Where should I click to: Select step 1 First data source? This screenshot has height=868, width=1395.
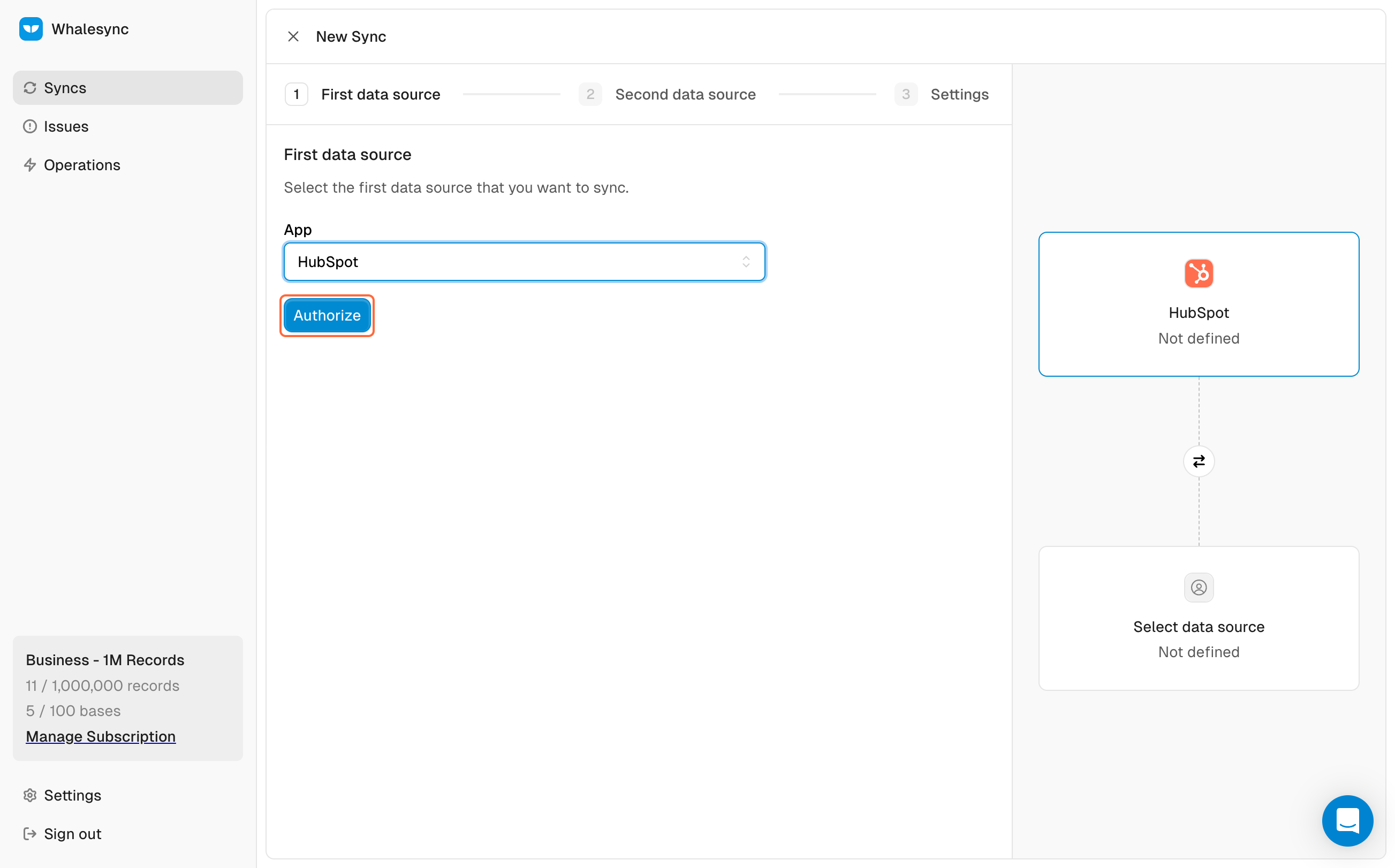click(x=380, y=94)
